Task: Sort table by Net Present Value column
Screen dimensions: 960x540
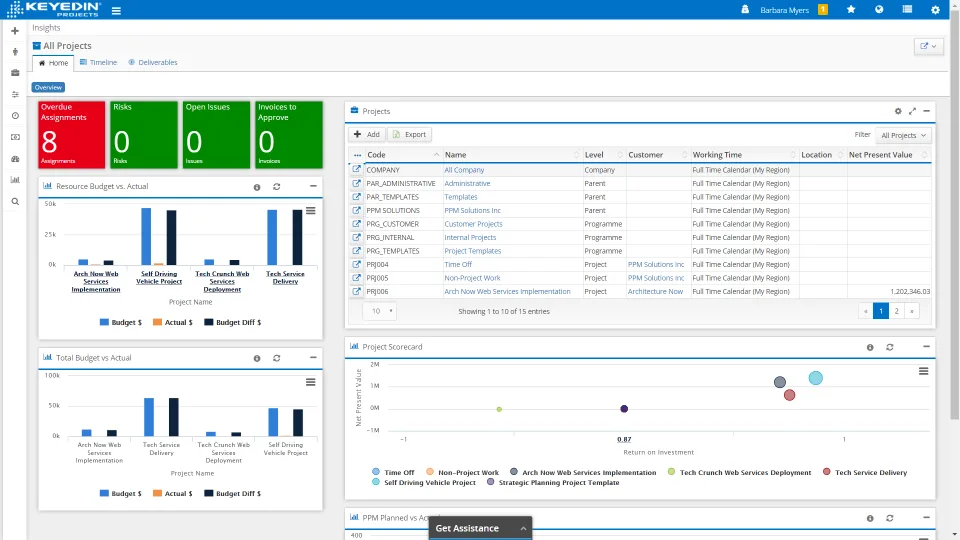Action: 888,155
